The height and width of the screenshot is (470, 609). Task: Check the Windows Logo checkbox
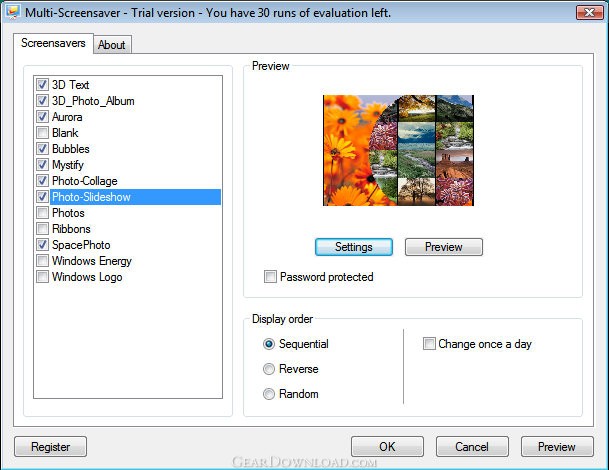tap(42, 277)
